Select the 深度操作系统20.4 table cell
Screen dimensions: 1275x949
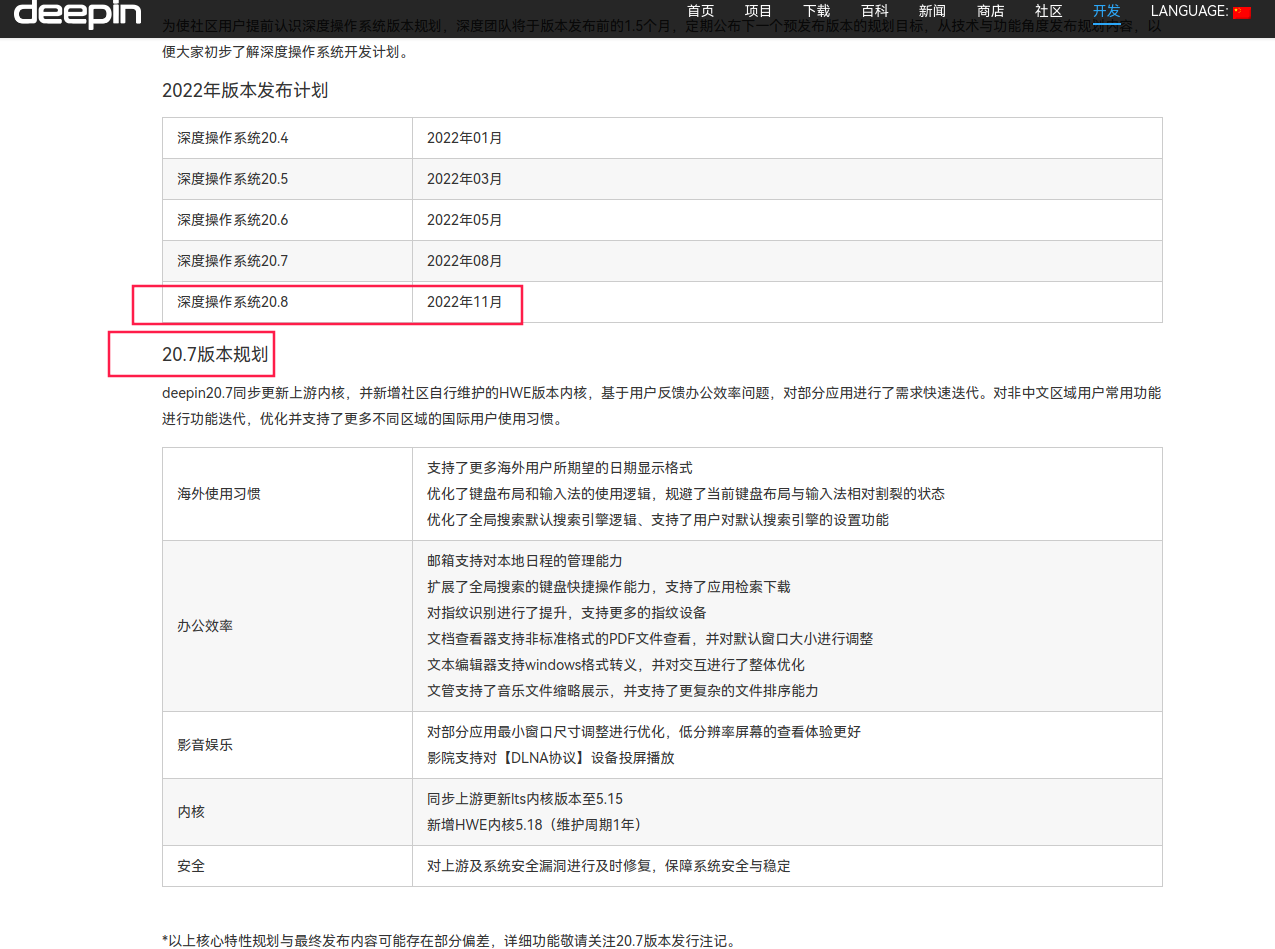pyautogui.click(x=233, y=138)
